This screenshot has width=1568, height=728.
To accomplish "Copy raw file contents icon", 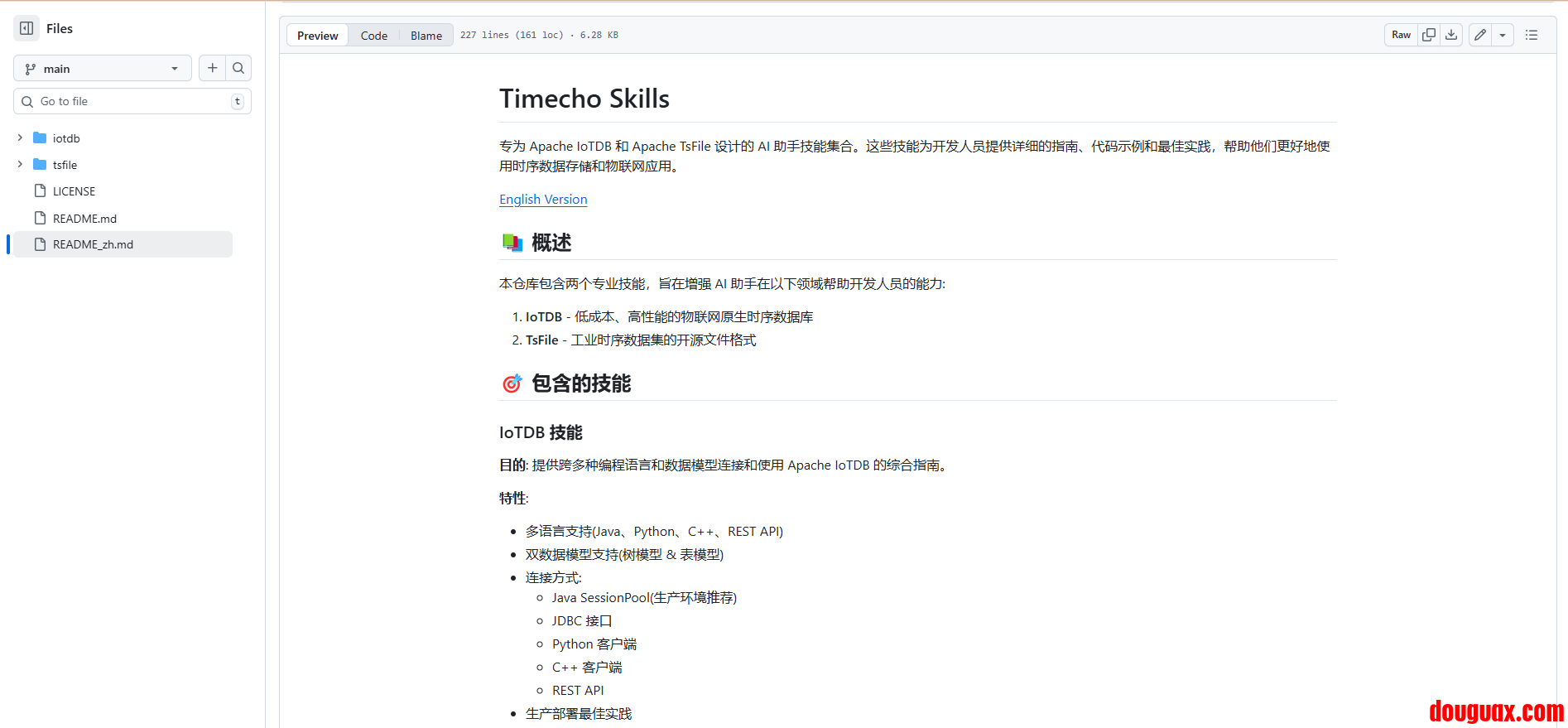I will [x=1428, y=35].
